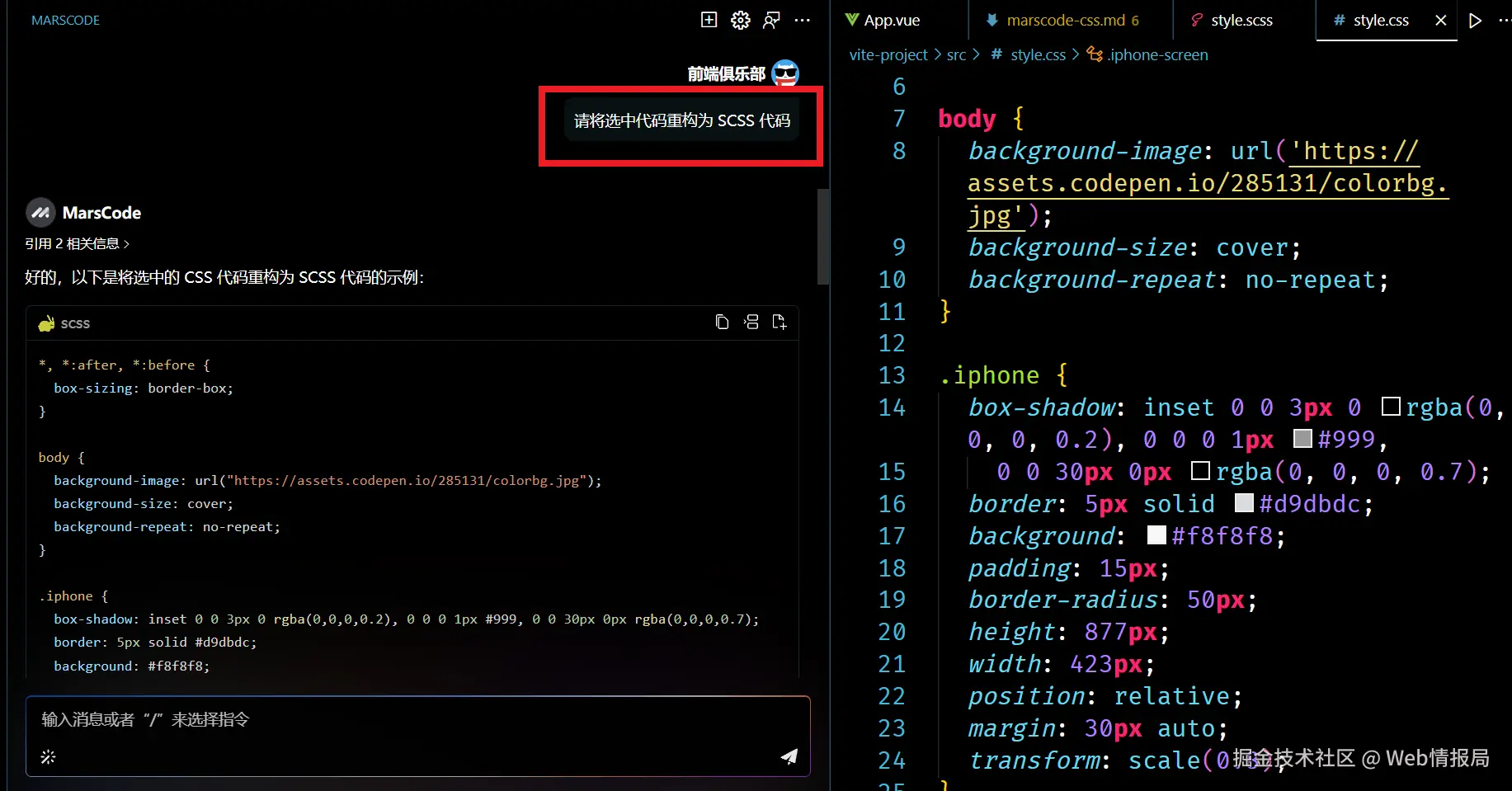The height and width of the screenshot is (791, 1512).
Task: Click the MarsCode assistant logo
Action: click(x=40, y=213)
